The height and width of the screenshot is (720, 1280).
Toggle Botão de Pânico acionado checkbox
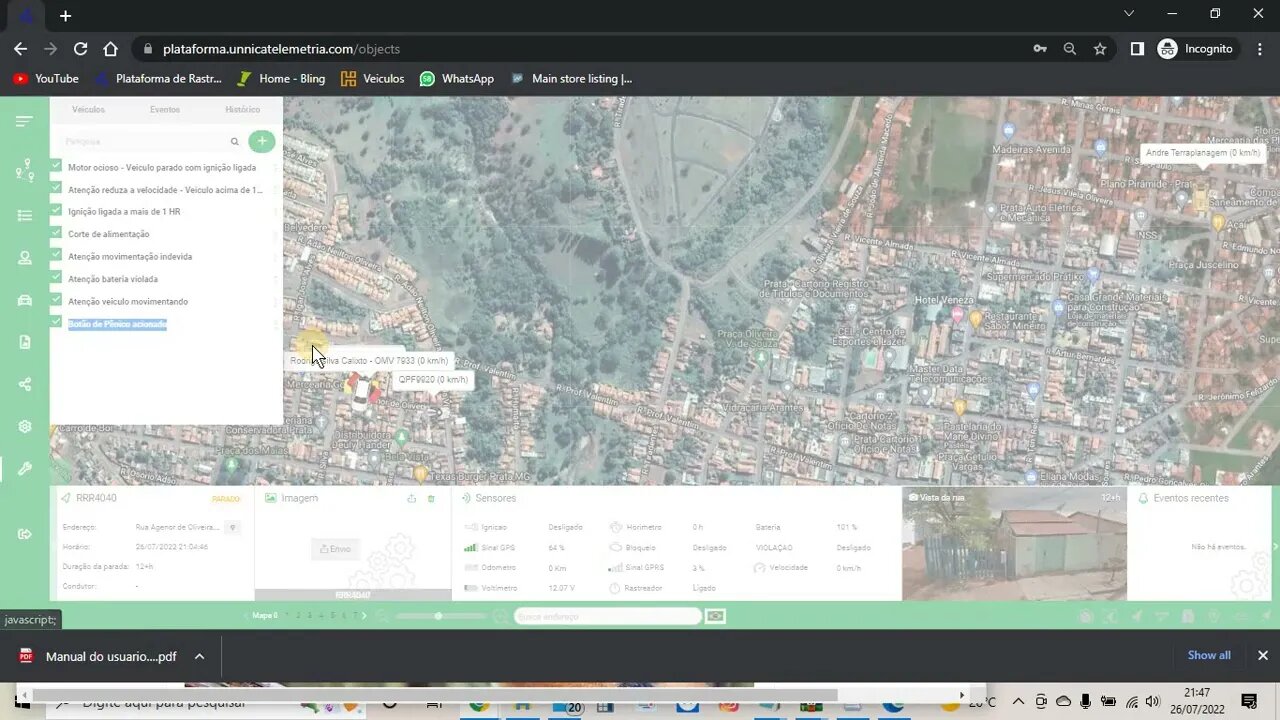tap(56, 322)
